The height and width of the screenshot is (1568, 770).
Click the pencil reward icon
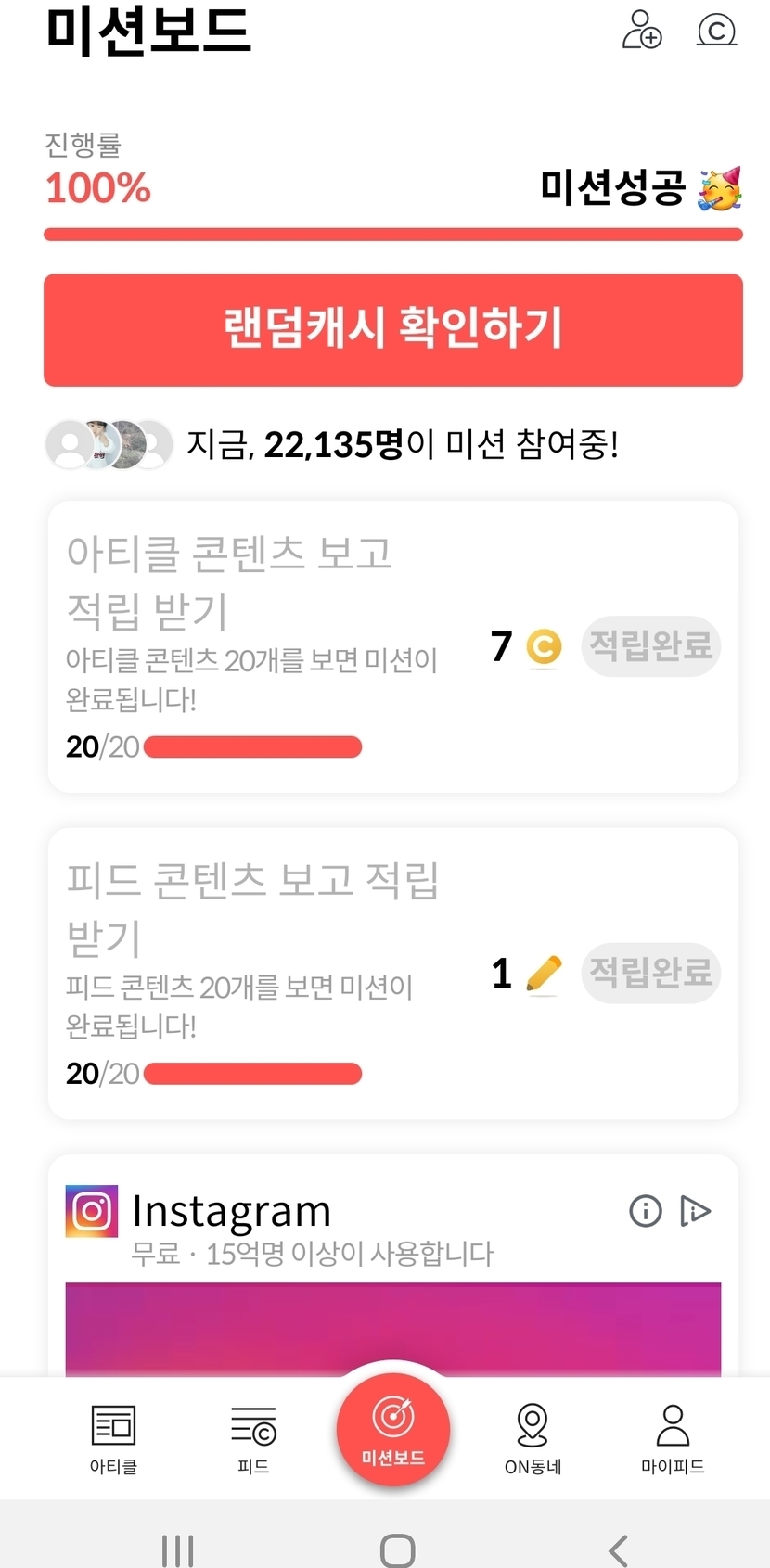tap(544, 974)
